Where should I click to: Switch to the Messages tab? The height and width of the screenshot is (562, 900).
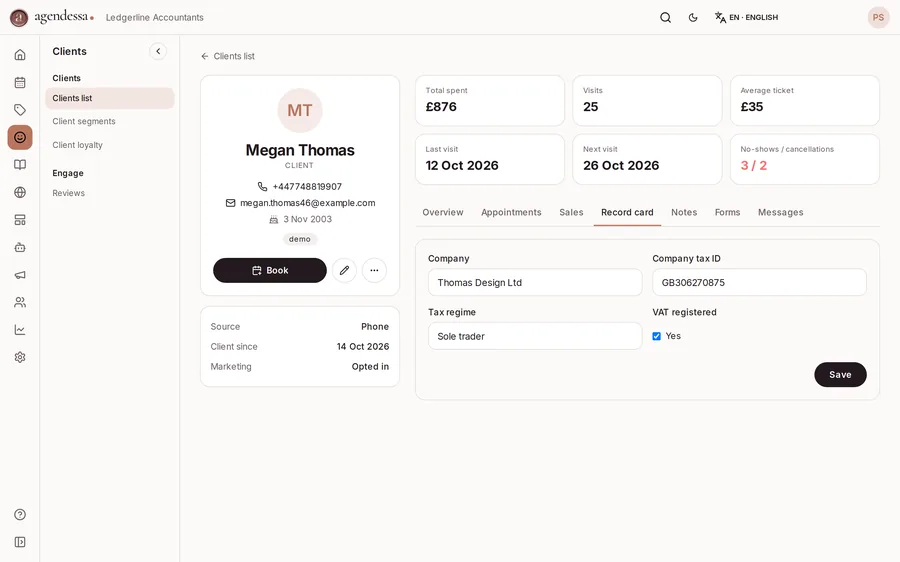[781, 212]
